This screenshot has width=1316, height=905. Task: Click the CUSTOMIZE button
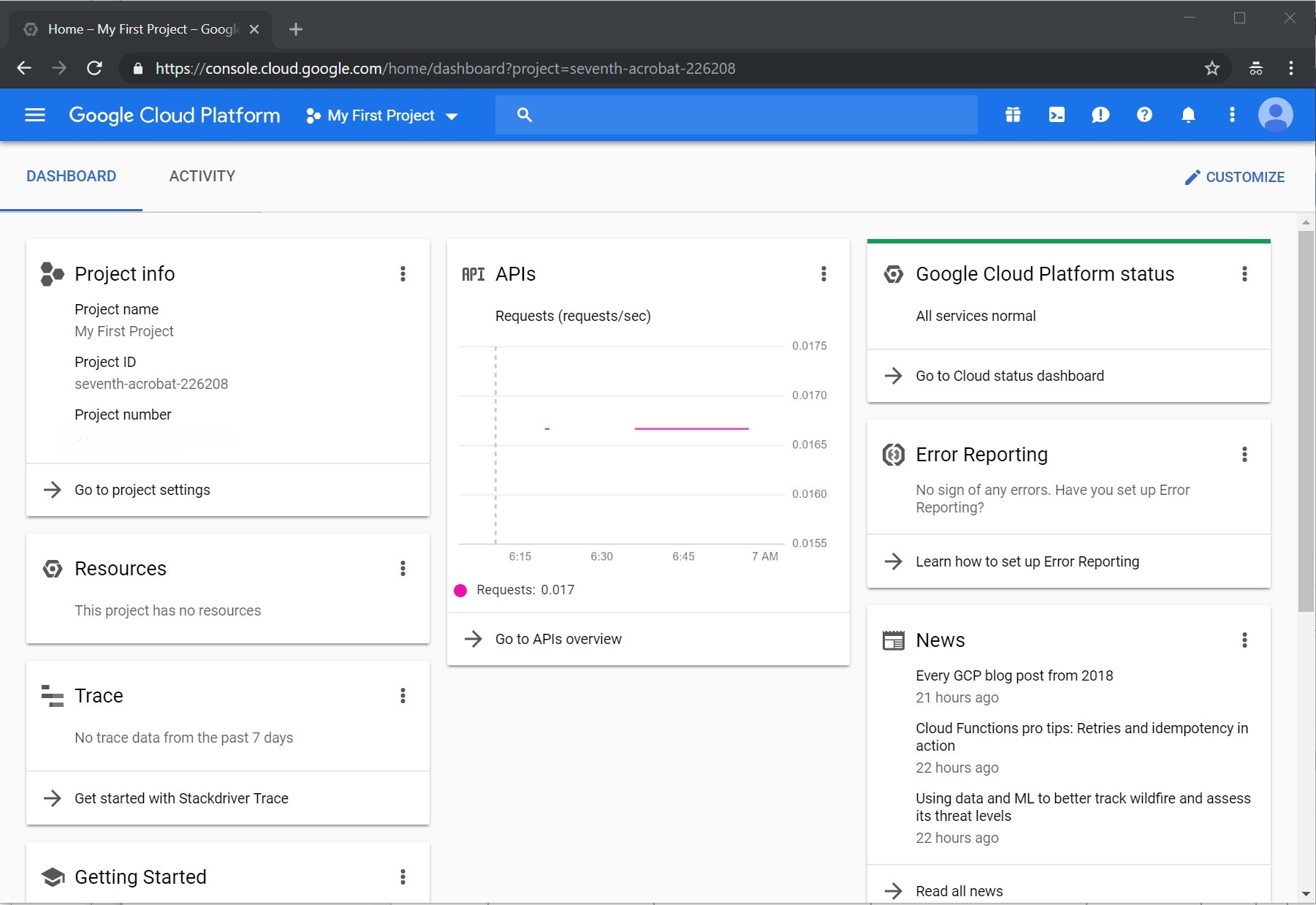(x=1235, y=177)
